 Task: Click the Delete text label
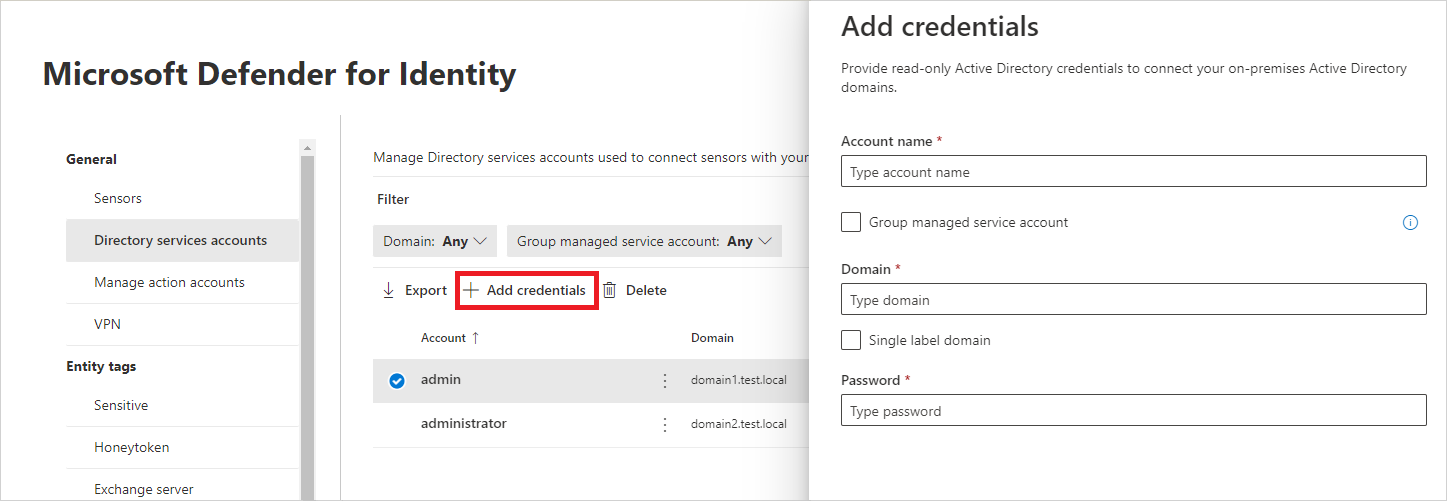(x=646, y=290)
